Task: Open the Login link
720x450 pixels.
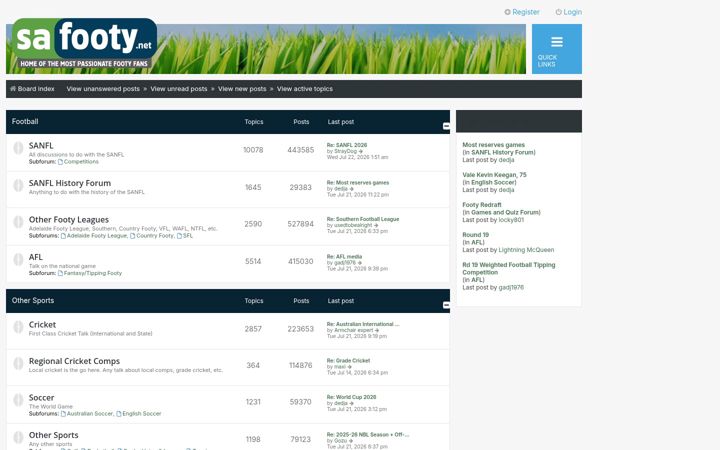Action: click(568, 12)
